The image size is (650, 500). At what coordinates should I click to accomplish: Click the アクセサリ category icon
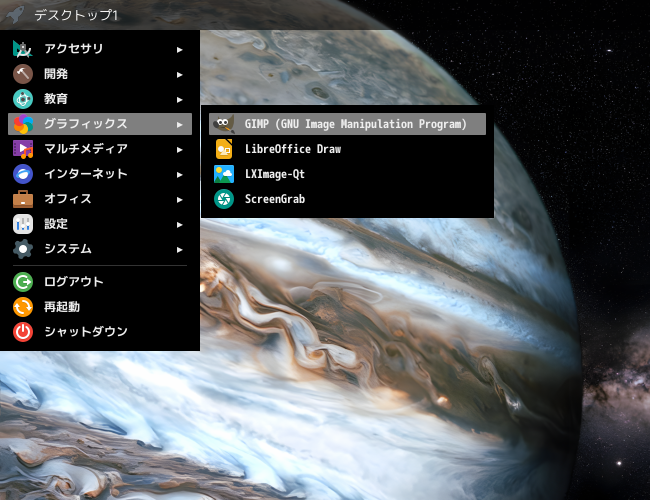coord(23,49)
